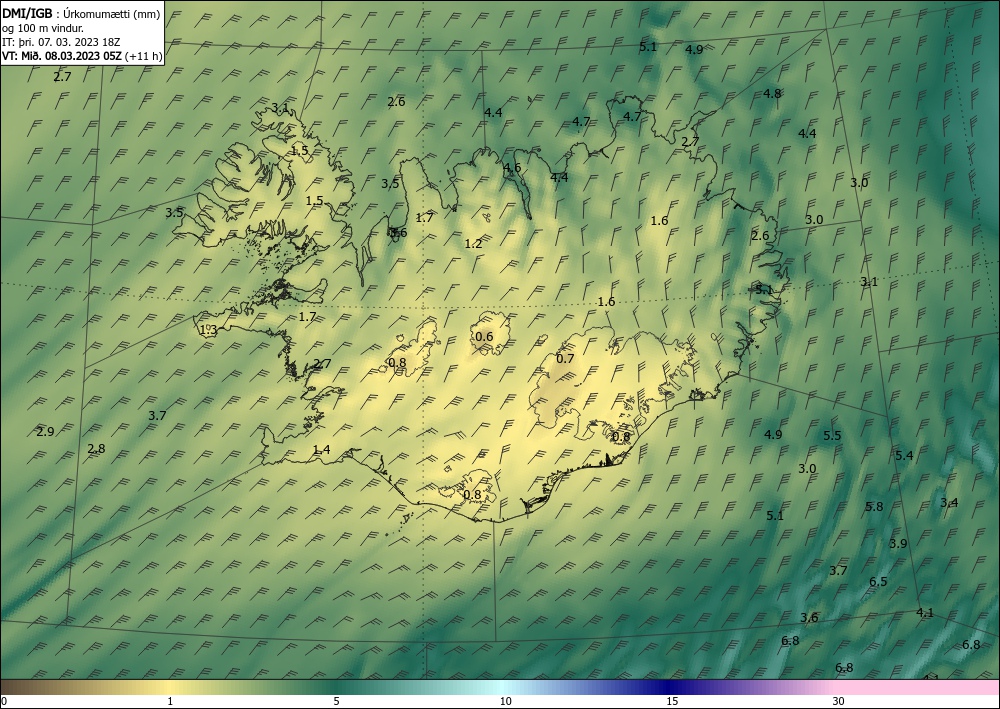
Task: Click the 3.4 value on the map
Action: click(x=949, y=503)
